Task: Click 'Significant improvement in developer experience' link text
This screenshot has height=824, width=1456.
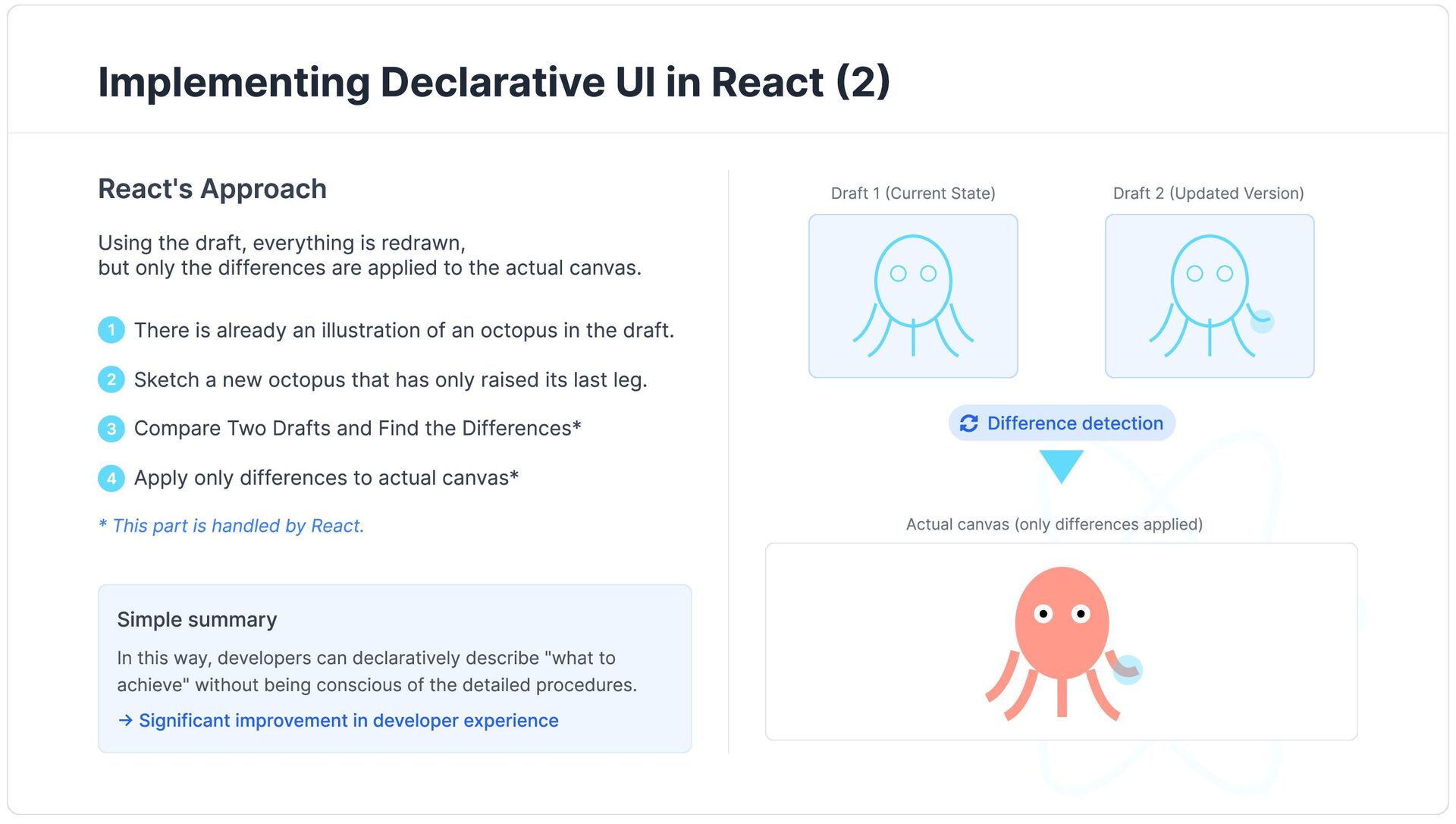Action: (x=349, y=721)
